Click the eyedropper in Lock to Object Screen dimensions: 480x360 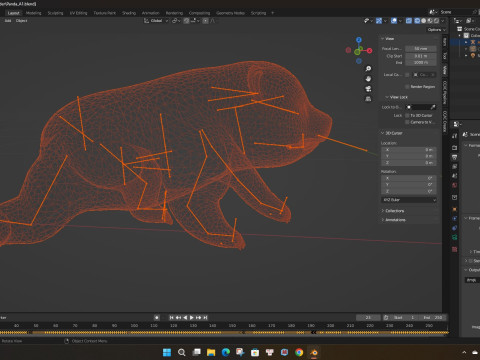point(433,107)
